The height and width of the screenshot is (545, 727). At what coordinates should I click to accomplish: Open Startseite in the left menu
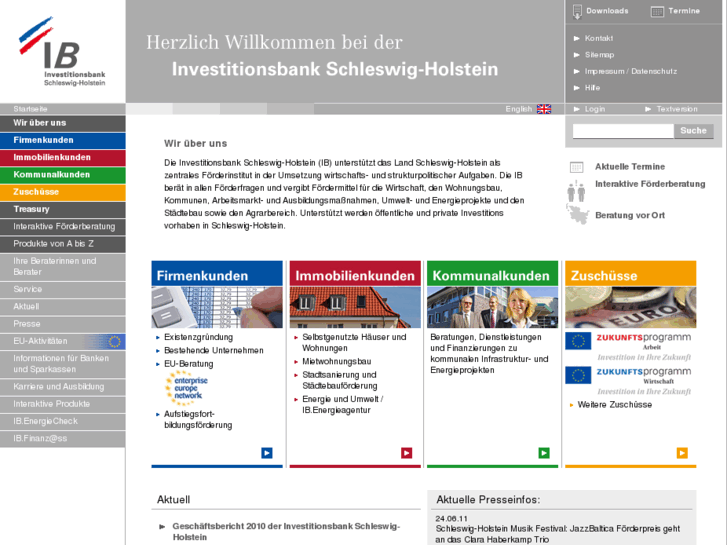[x=63, y=109]
